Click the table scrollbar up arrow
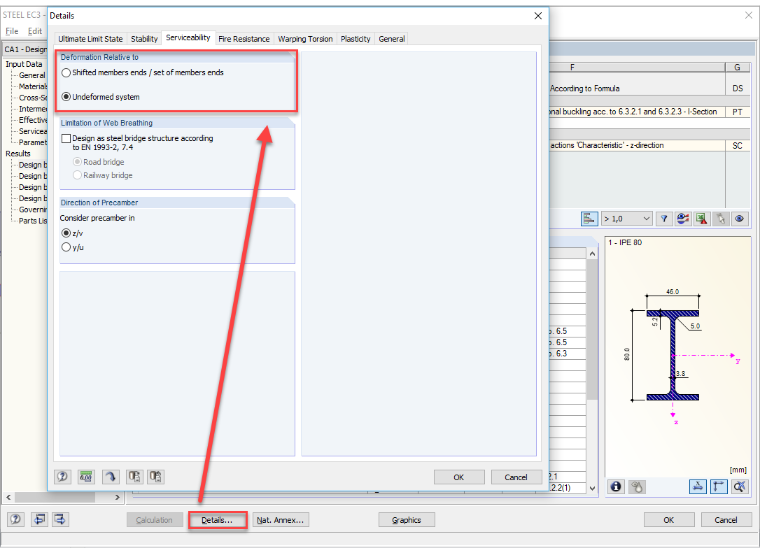The image size is (760, 553). click(592, 253)
